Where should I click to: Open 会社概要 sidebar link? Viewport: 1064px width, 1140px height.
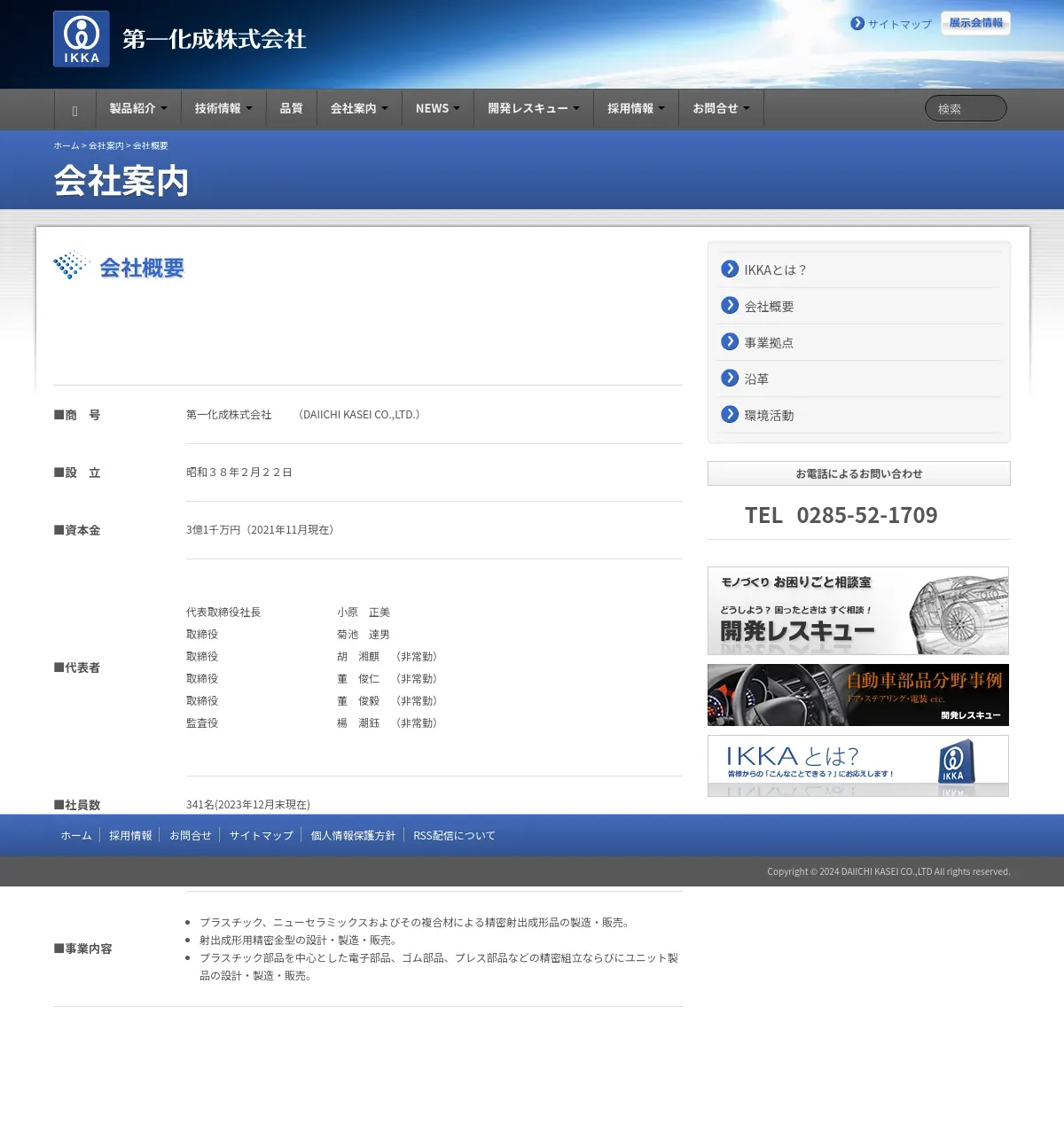769,306
